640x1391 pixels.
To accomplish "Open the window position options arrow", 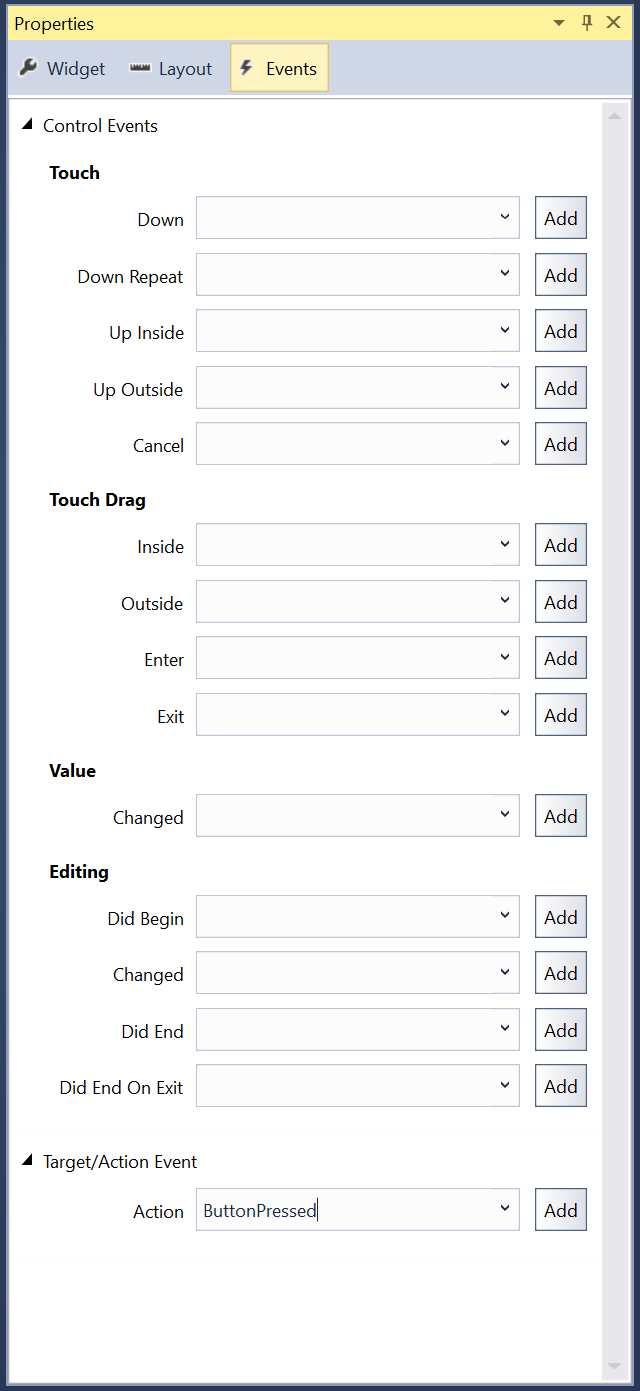I will 559,22.
